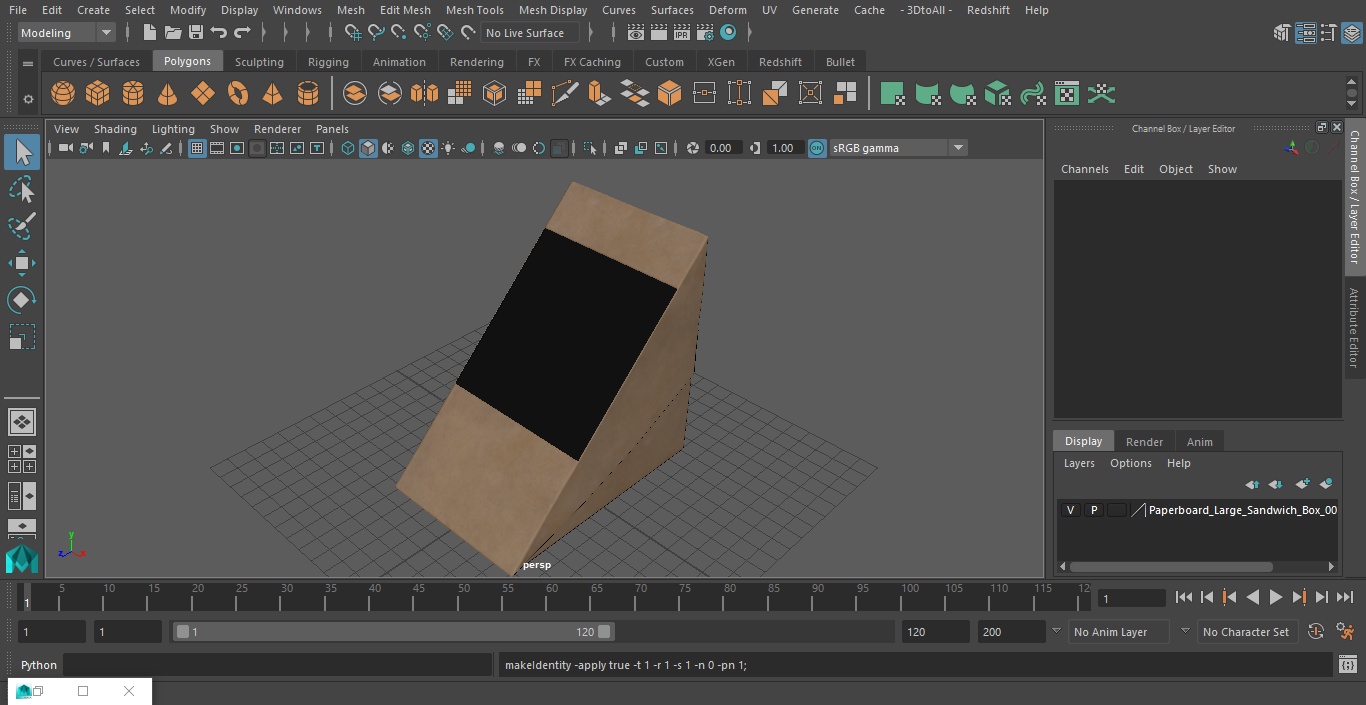Image resolution: width=1366 pixels, height=705 pixels.
Task: Toggle textured display in viewport
Action: click(x=428, y=148)
